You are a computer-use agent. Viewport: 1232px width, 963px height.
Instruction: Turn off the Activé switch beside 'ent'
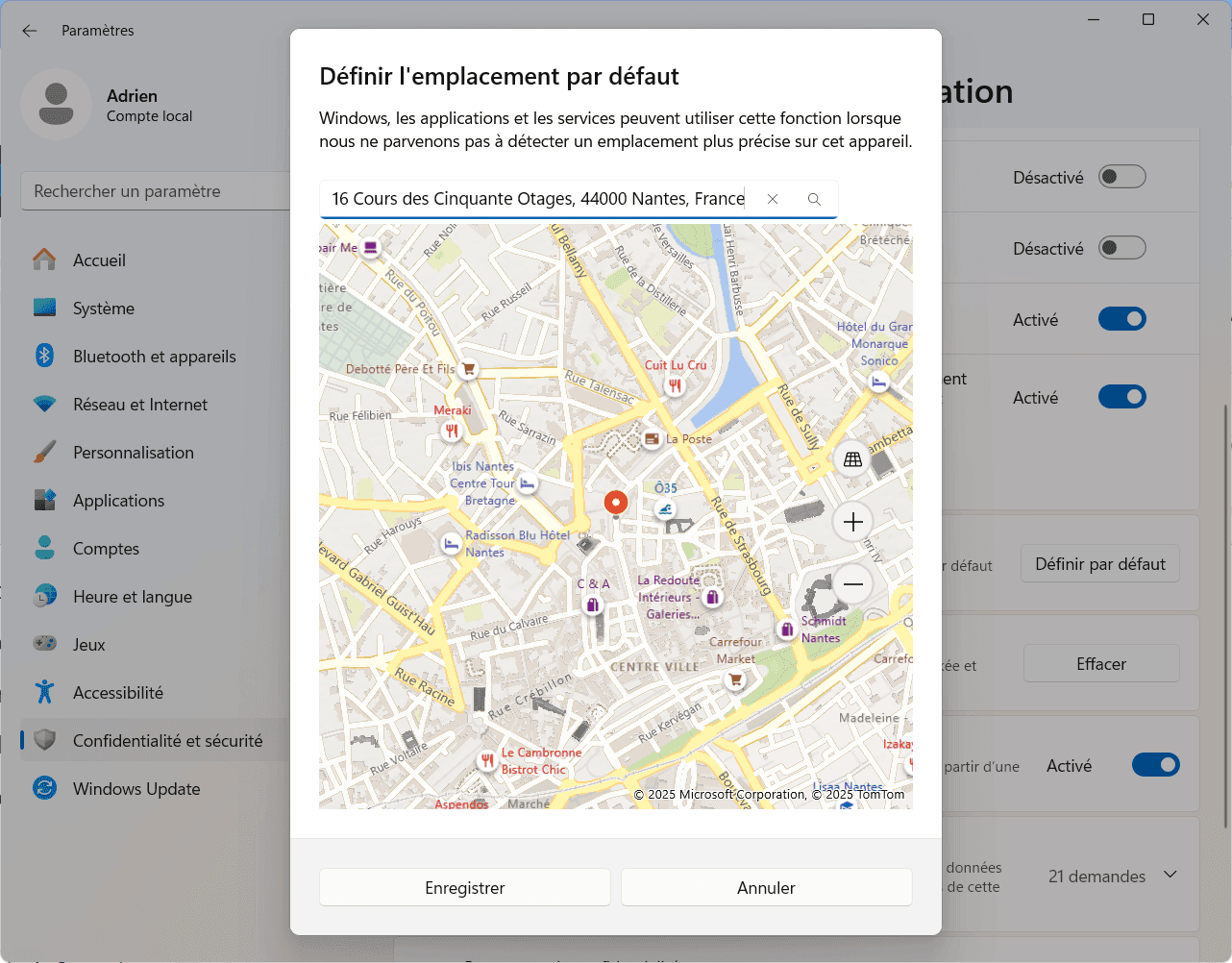point(1122,397)
